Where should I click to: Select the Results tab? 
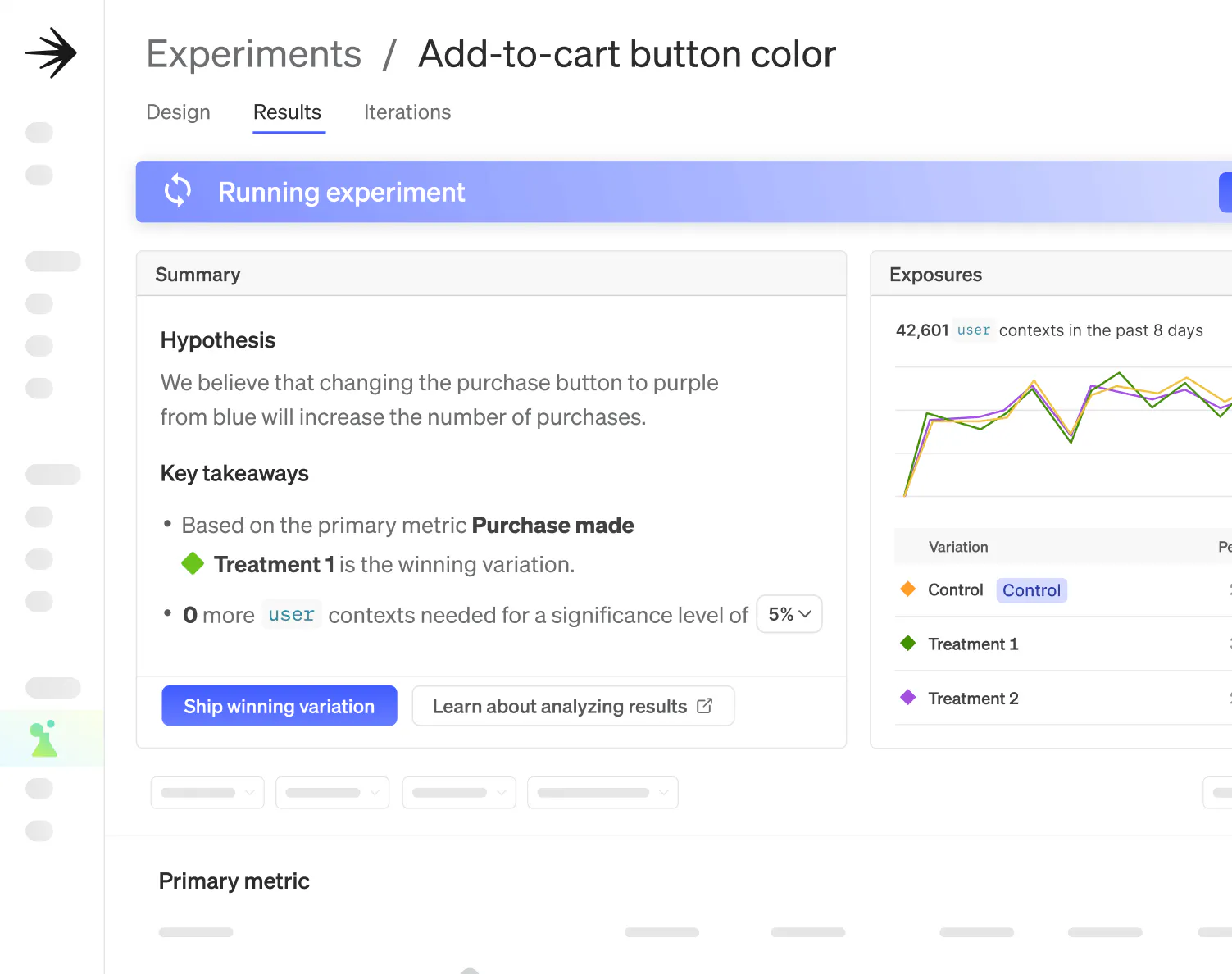click(x=287, y=112)
